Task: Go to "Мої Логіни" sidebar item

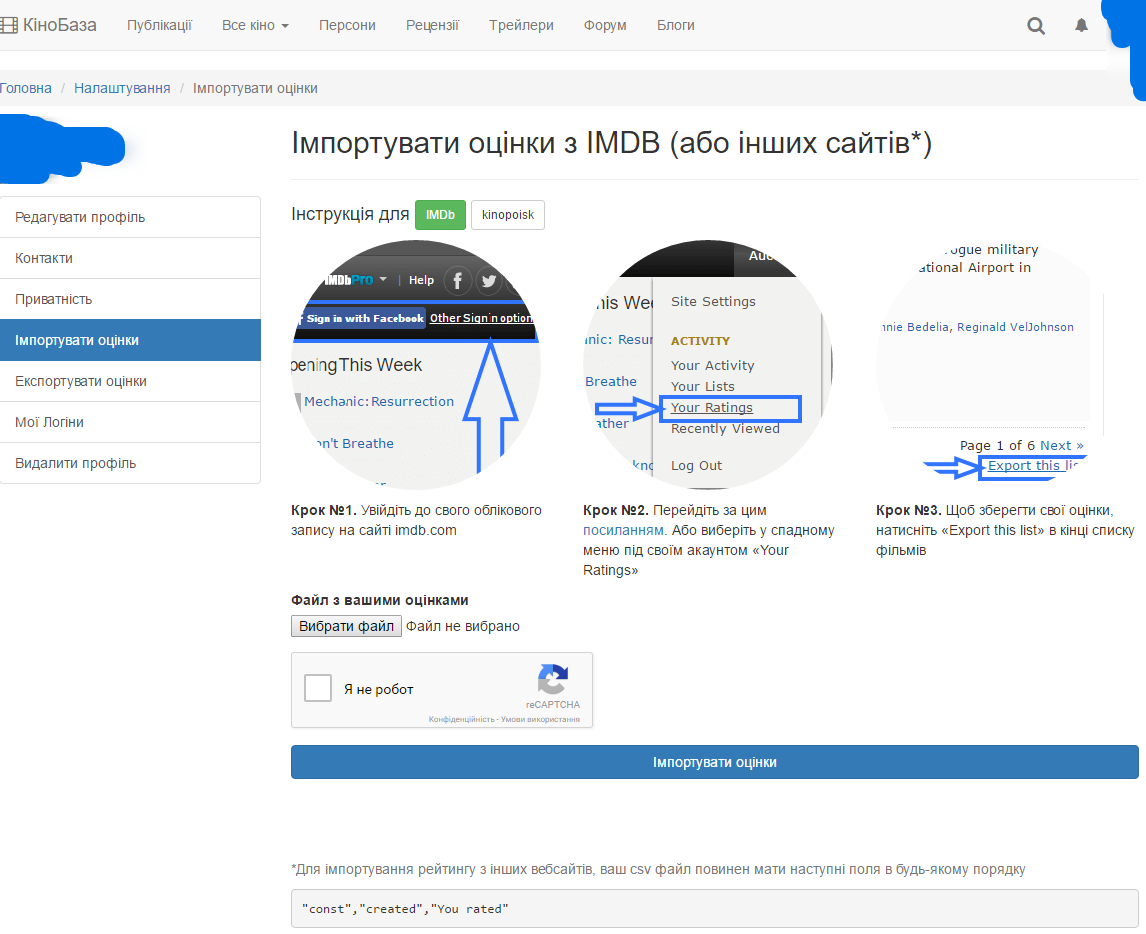Action: coord(130,422)
